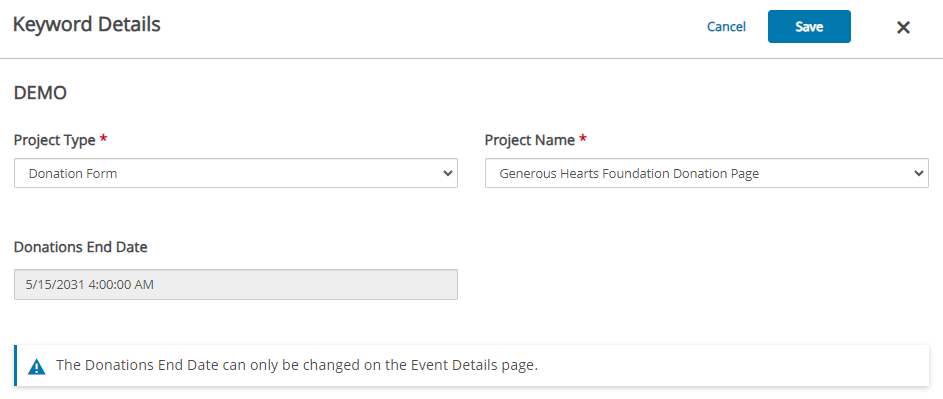This screenshot has height=399, width=943.
Task: Select Generous Hearts Foundation Donation Page text
Action: pyautogui.click(x=629, y=174)
